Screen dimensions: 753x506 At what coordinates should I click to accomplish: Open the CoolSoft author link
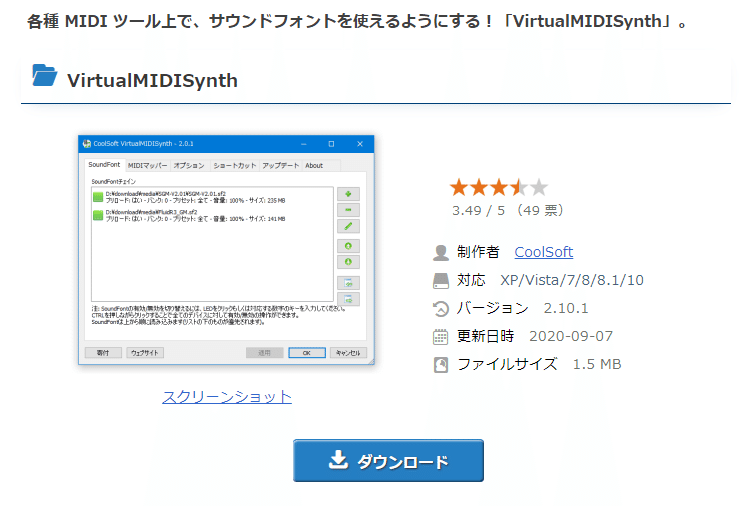(544, 252)
